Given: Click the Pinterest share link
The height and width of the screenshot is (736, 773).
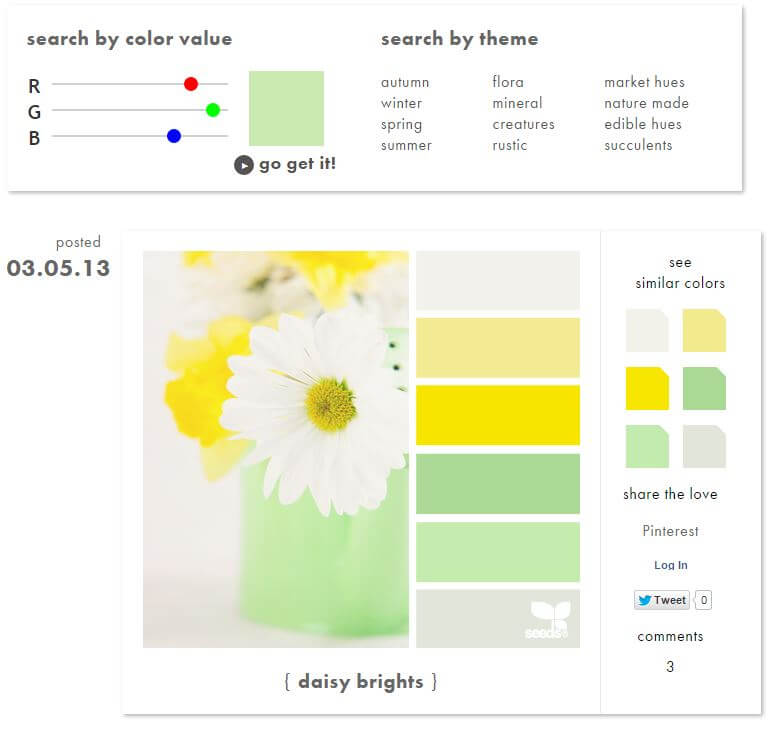Looking at the screenshot, I should click(670, 531).
